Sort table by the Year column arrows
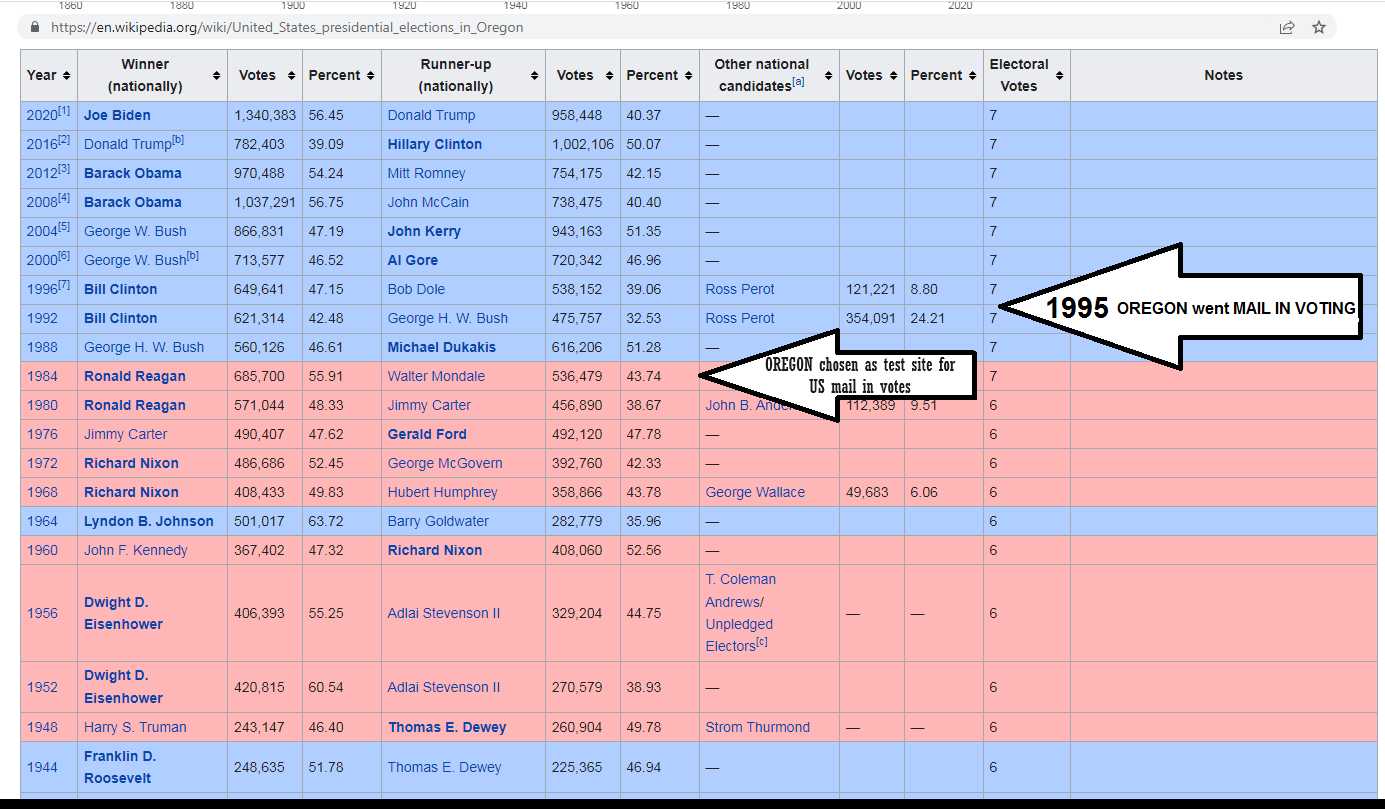Viewport: 1385px width, 809px height. (x=66, y=76)
